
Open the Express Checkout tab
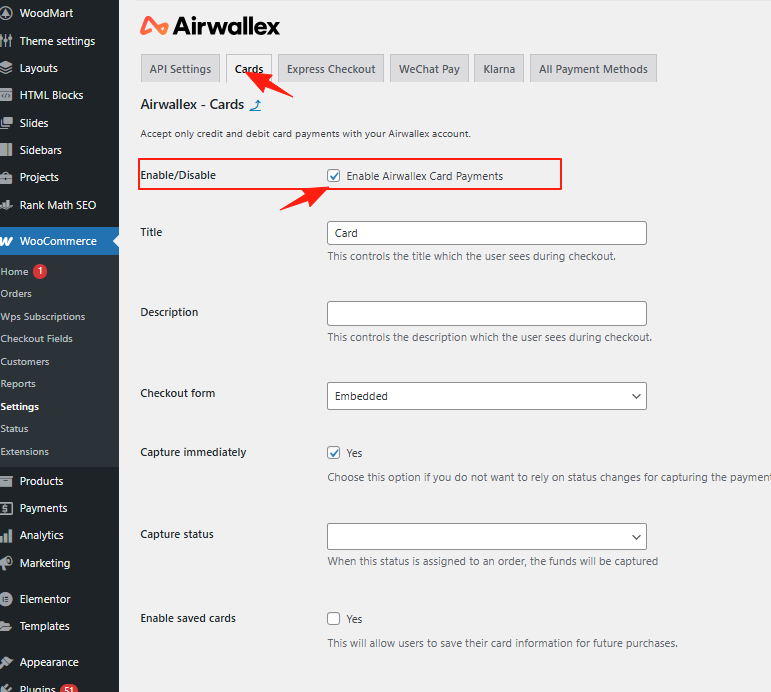(x=331, y=69)
